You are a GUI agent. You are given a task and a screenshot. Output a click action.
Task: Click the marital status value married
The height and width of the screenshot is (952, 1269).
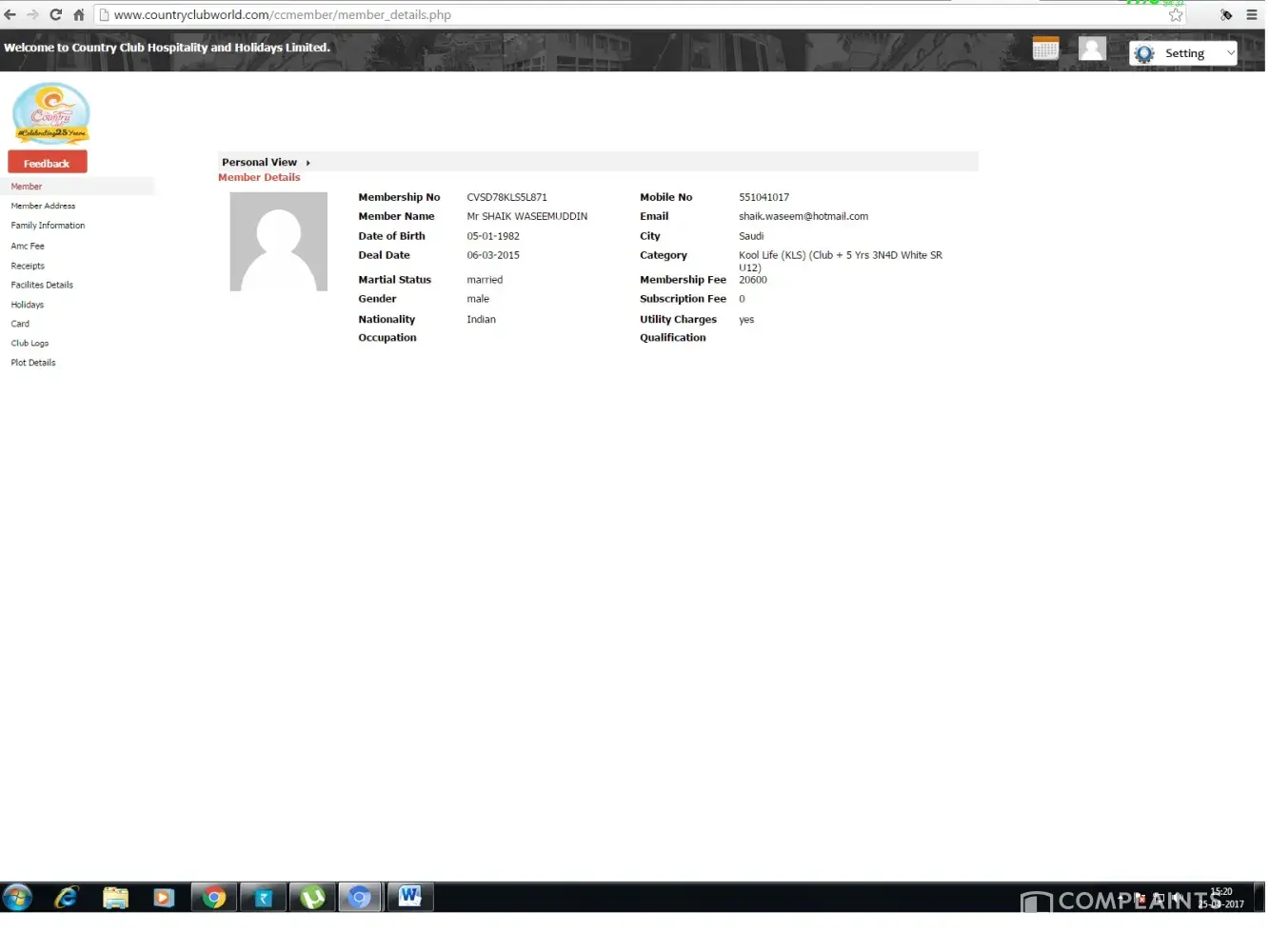(485, 280)
